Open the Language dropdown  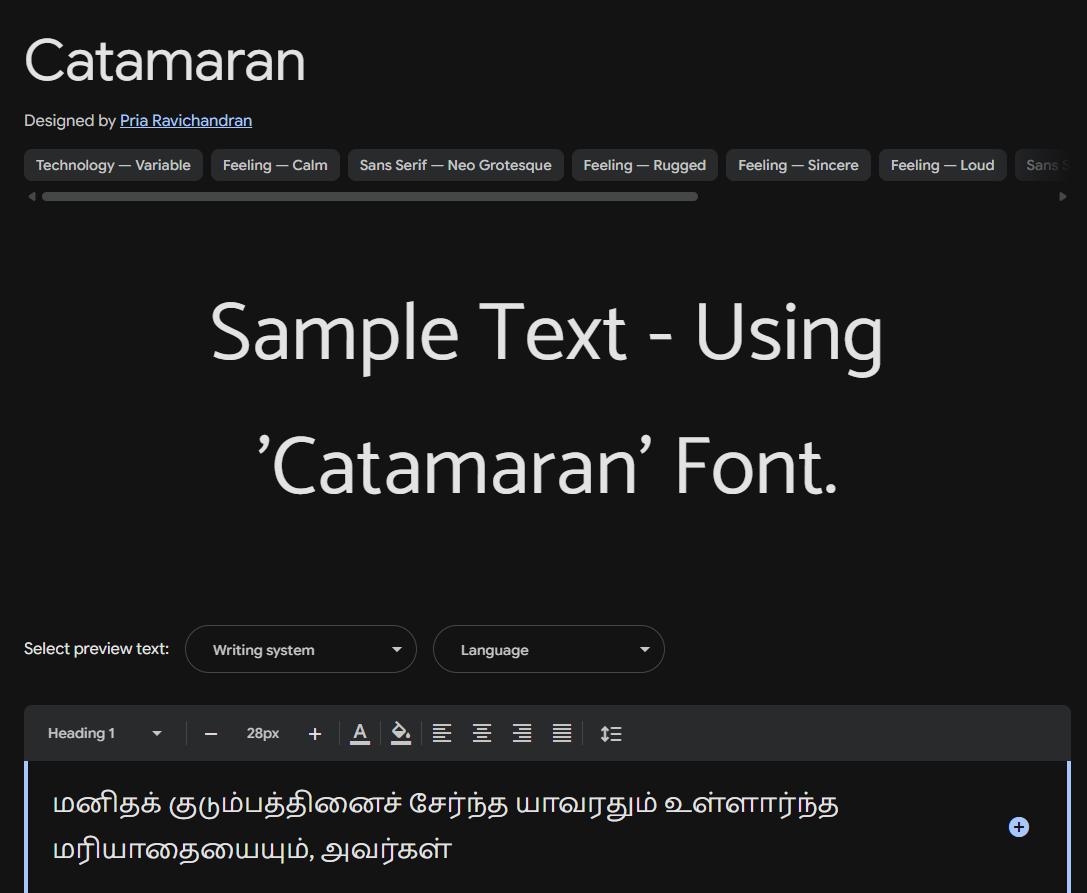pyautogui.click(x=548, y=649)
